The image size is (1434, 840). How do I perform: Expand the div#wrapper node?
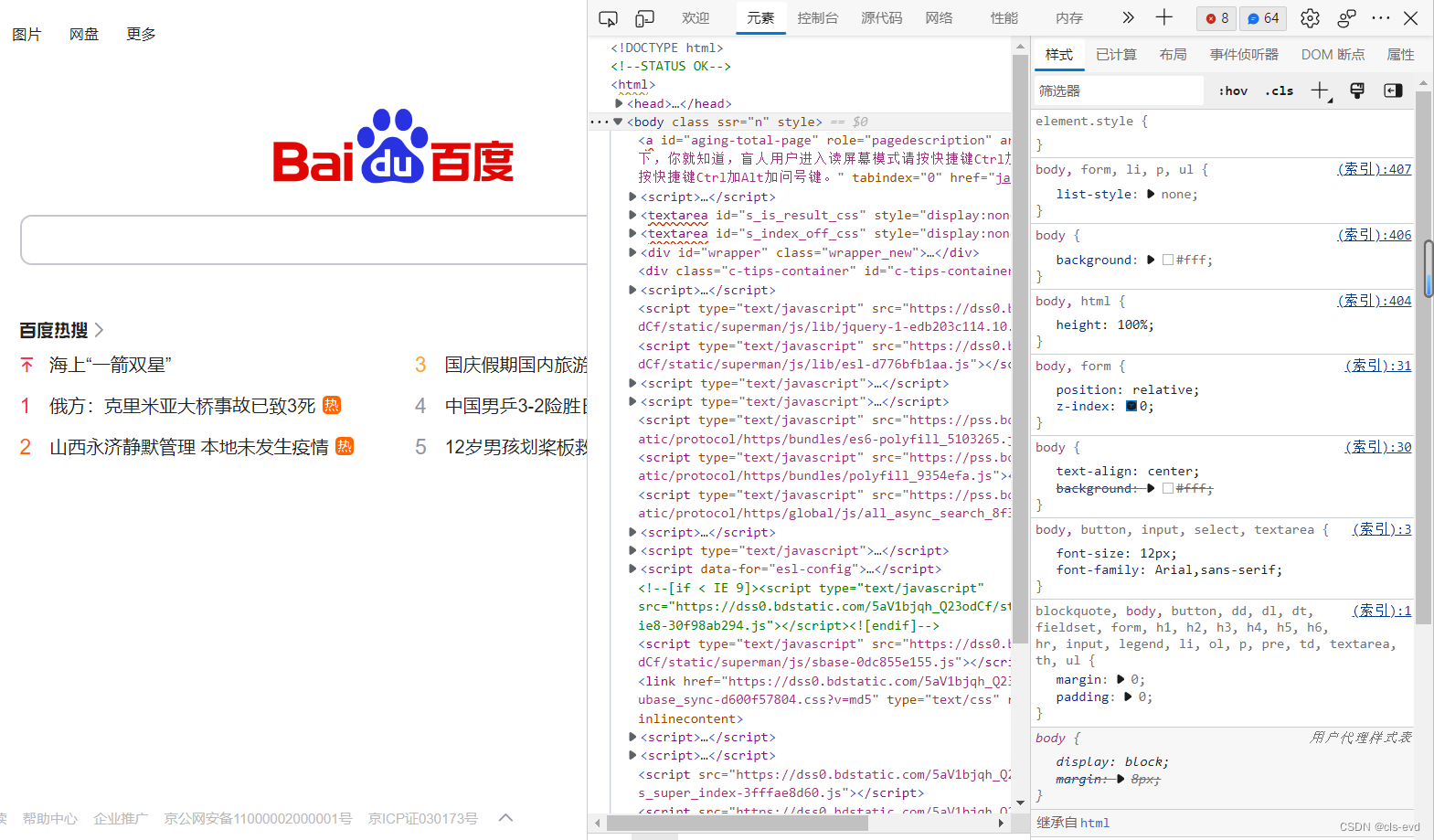(632, 252)
